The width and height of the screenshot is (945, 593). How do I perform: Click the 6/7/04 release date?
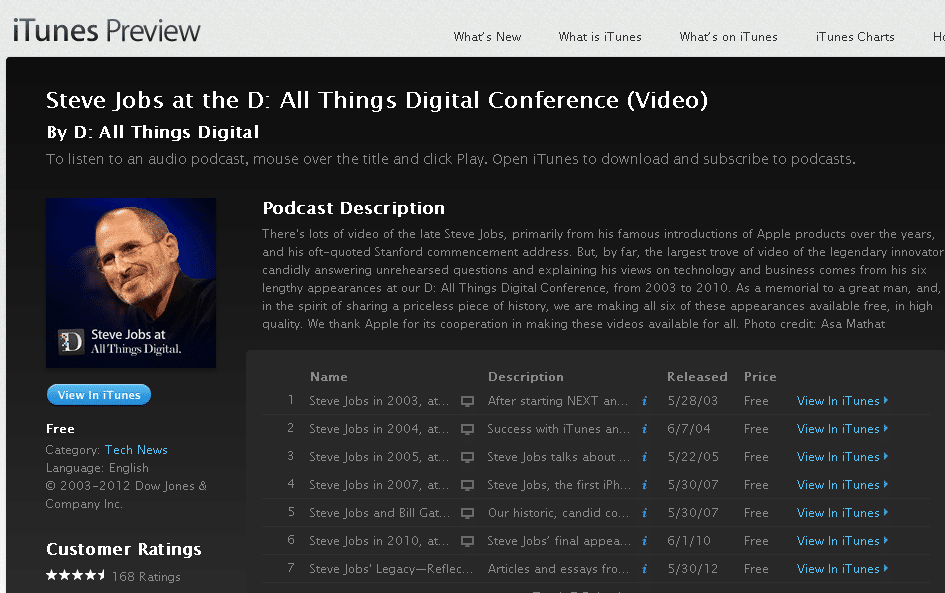pyautogui.click(x=689, y=429)
